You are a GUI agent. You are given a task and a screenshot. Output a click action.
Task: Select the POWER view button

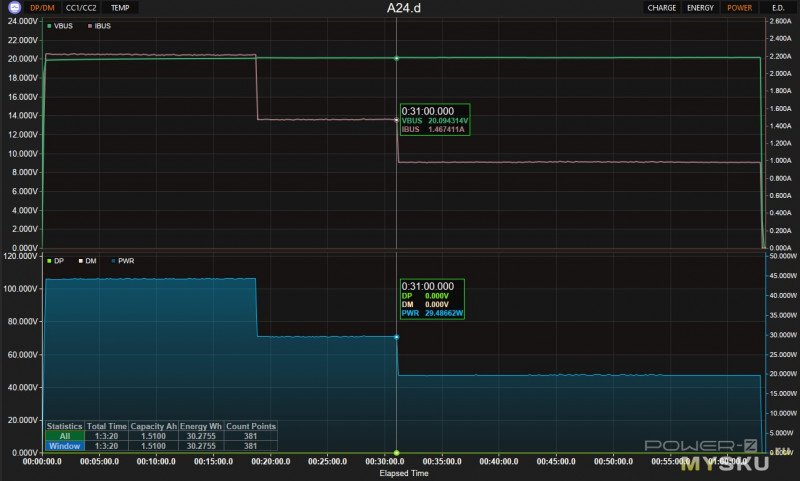(x=740, y=7)
